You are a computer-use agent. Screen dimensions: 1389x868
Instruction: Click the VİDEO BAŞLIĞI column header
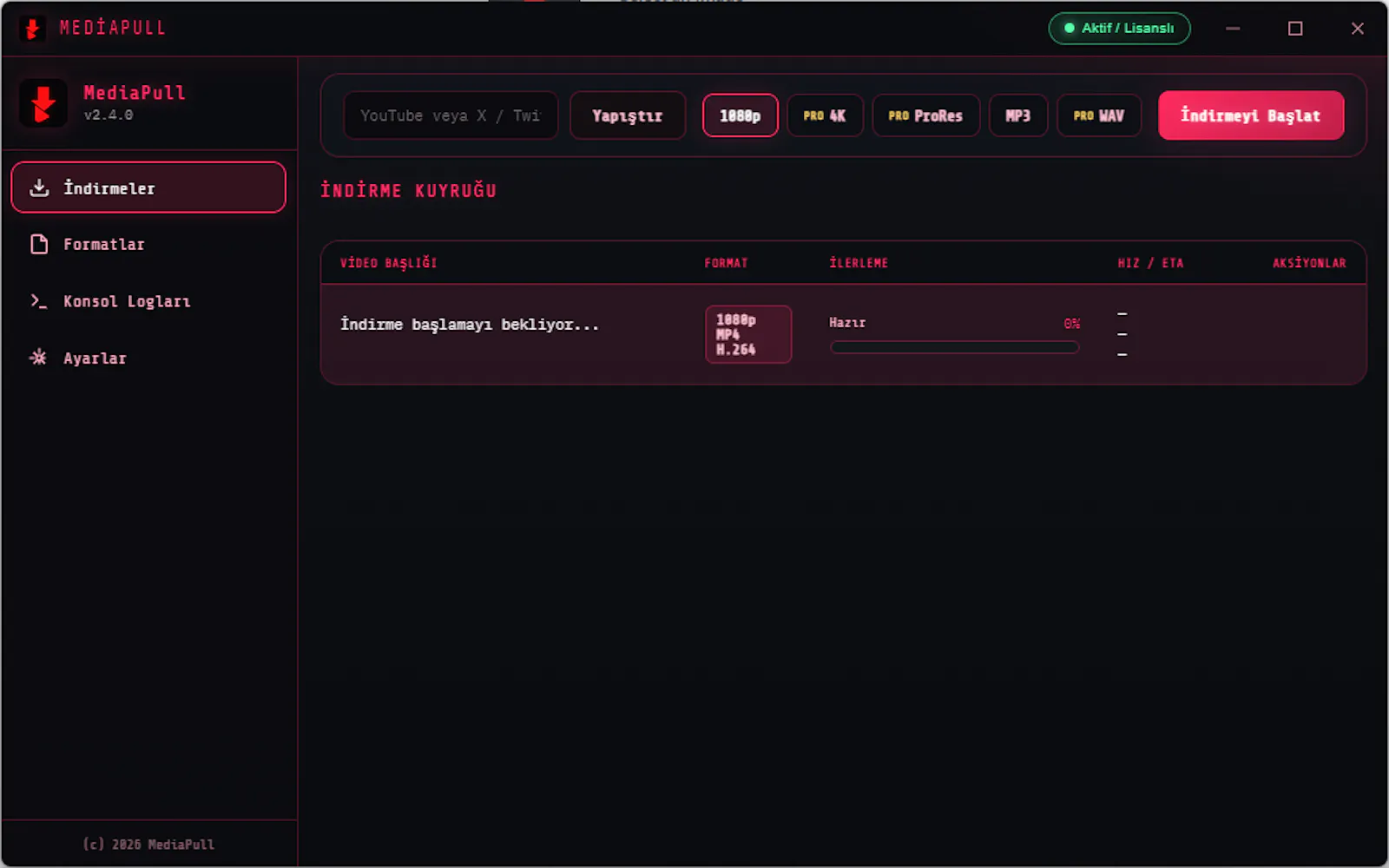tap(388, 263)
